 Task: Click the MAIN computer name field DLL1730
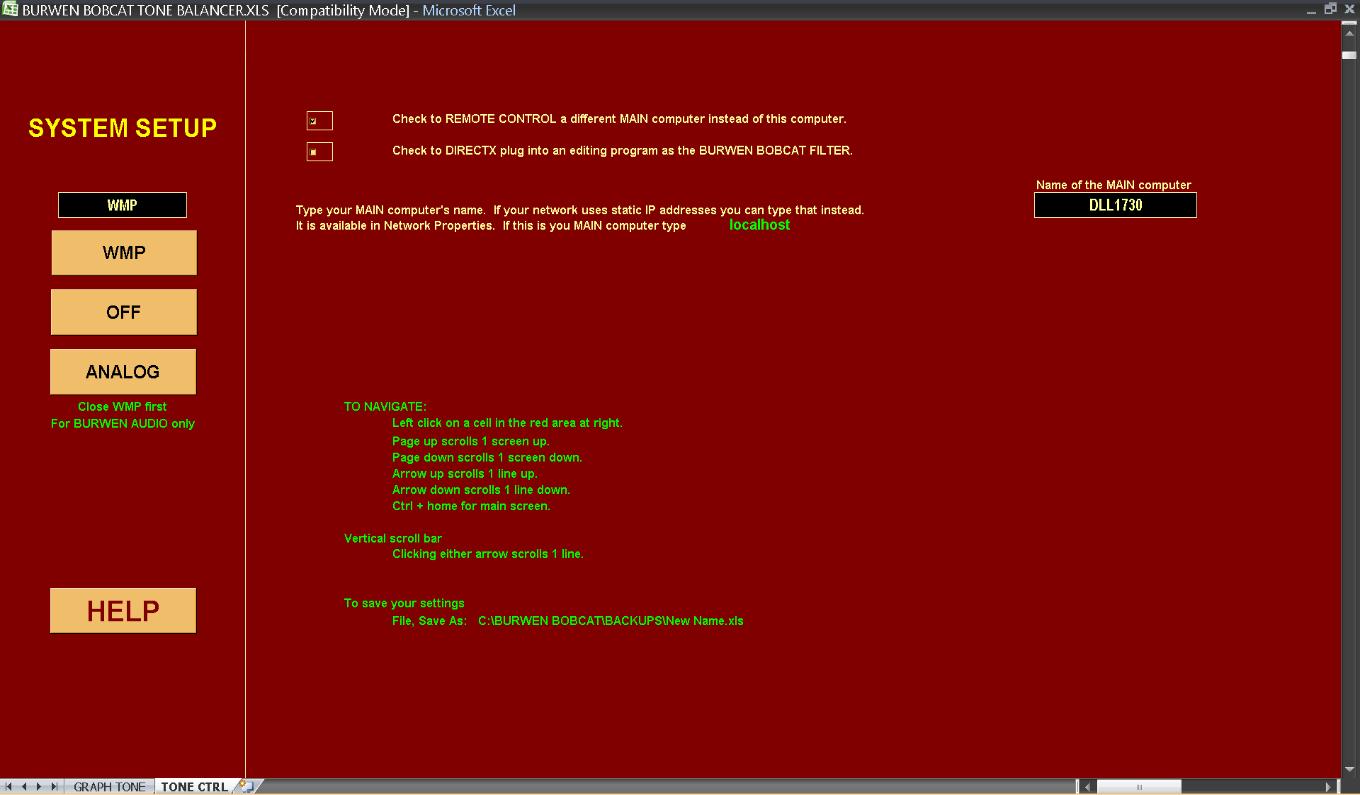[x=1115, y=205]
